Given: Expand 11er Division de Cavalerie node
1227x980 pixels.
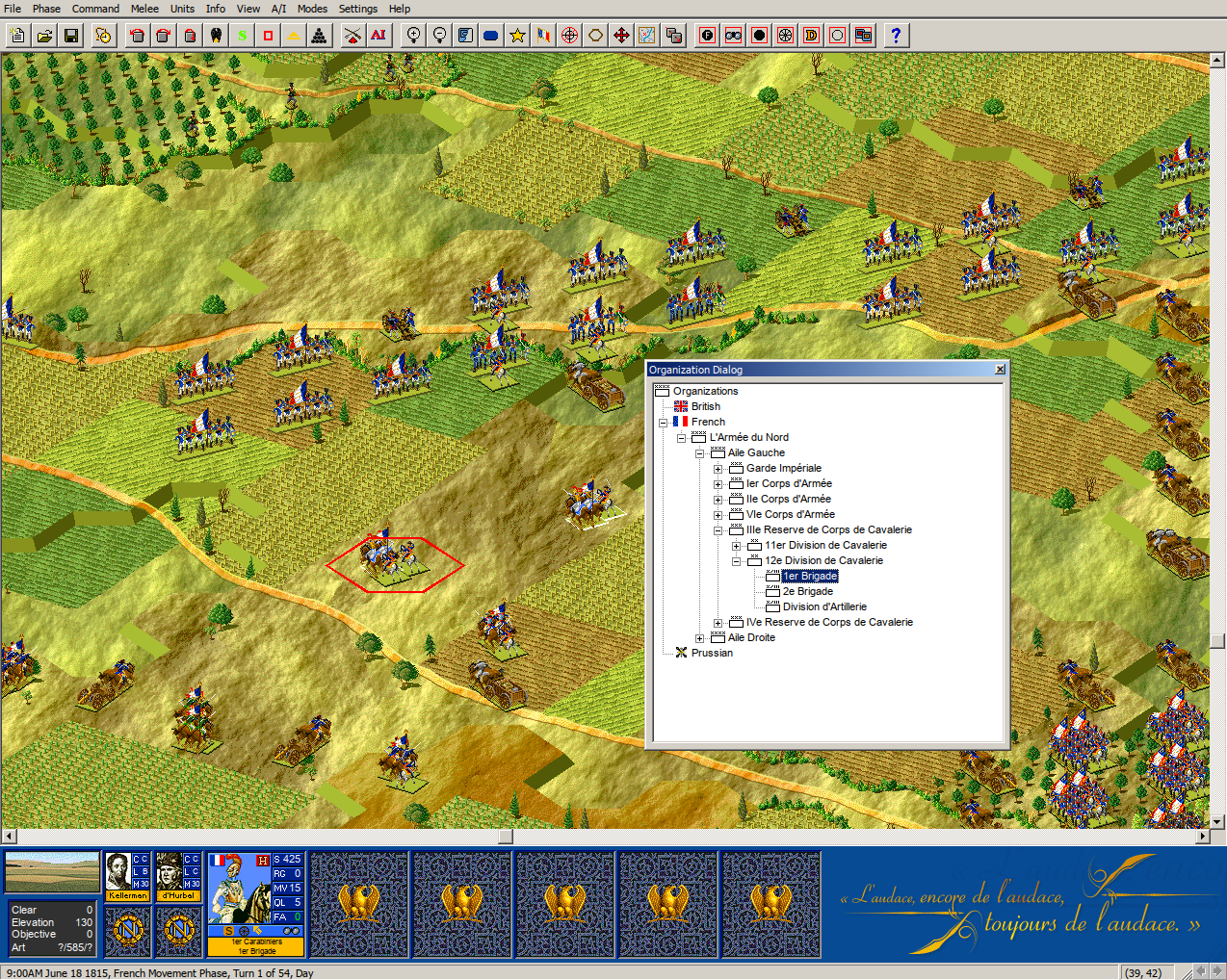Looking at the screenshot, I should 736,546.
